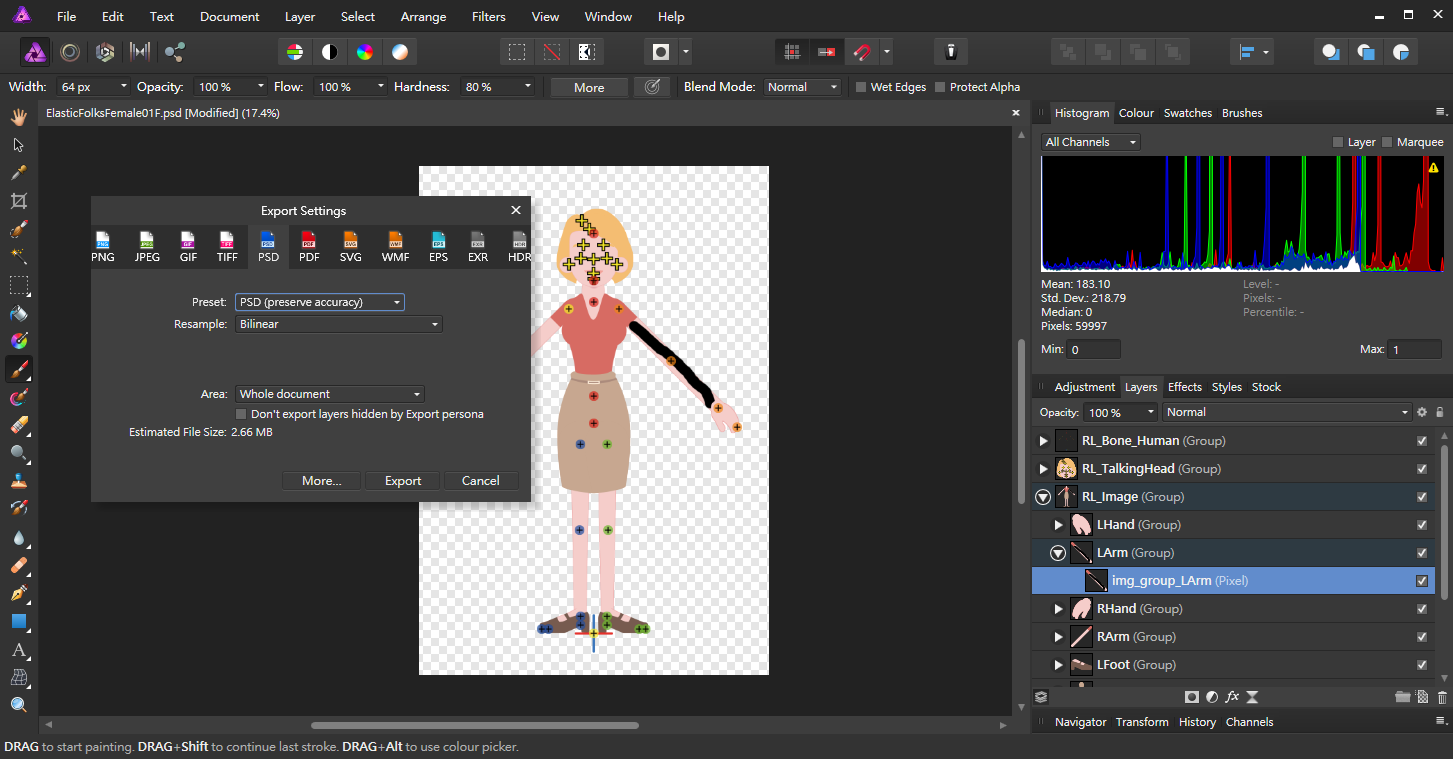Screen dimensions: 1453x759
Task: Select the Blur water-drop tool
Action: (x=18, y=537)
